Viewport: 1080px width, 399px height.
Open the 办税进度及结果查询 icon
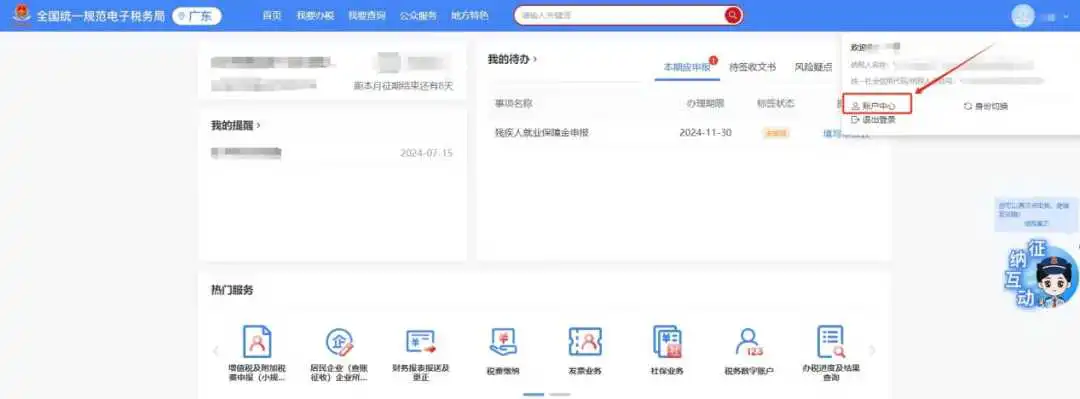pos(831,342)
